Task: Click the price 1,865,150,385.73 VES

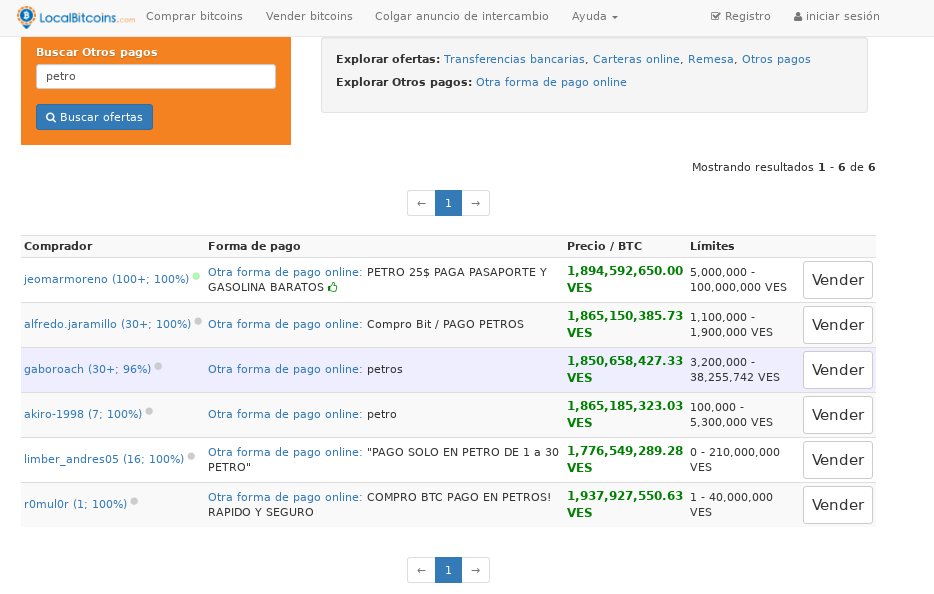Action: (625, 324)
